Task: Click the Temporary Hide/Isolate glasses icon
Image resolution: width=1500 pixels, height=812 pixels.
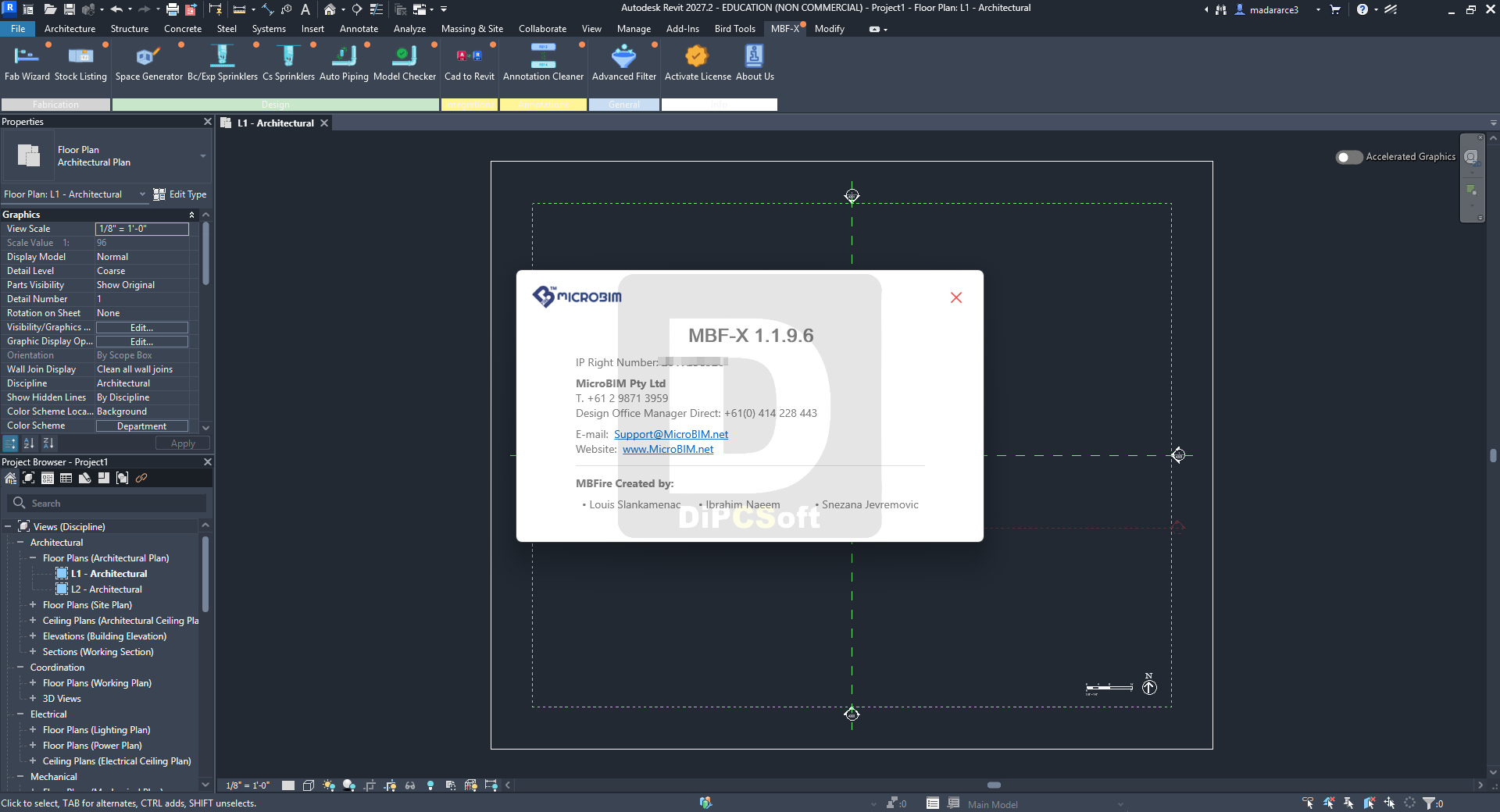Action: pyautogui.click(x=410, y=785)
